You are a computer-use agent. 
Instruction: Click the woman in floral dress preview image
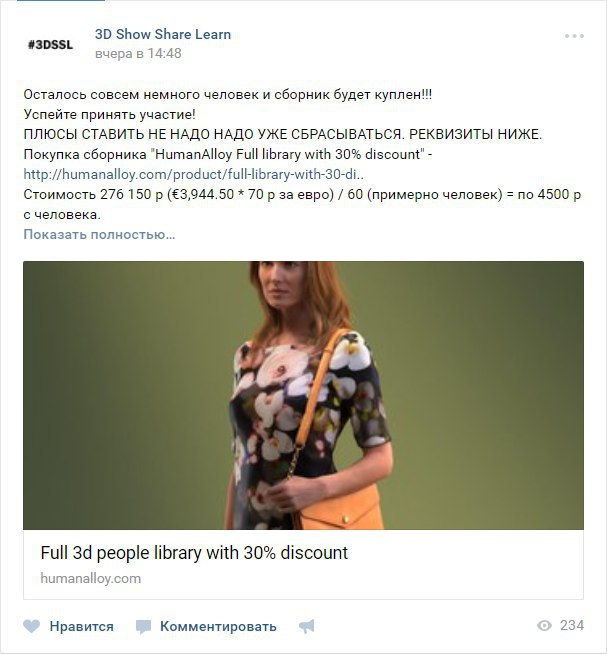(303, 395)
